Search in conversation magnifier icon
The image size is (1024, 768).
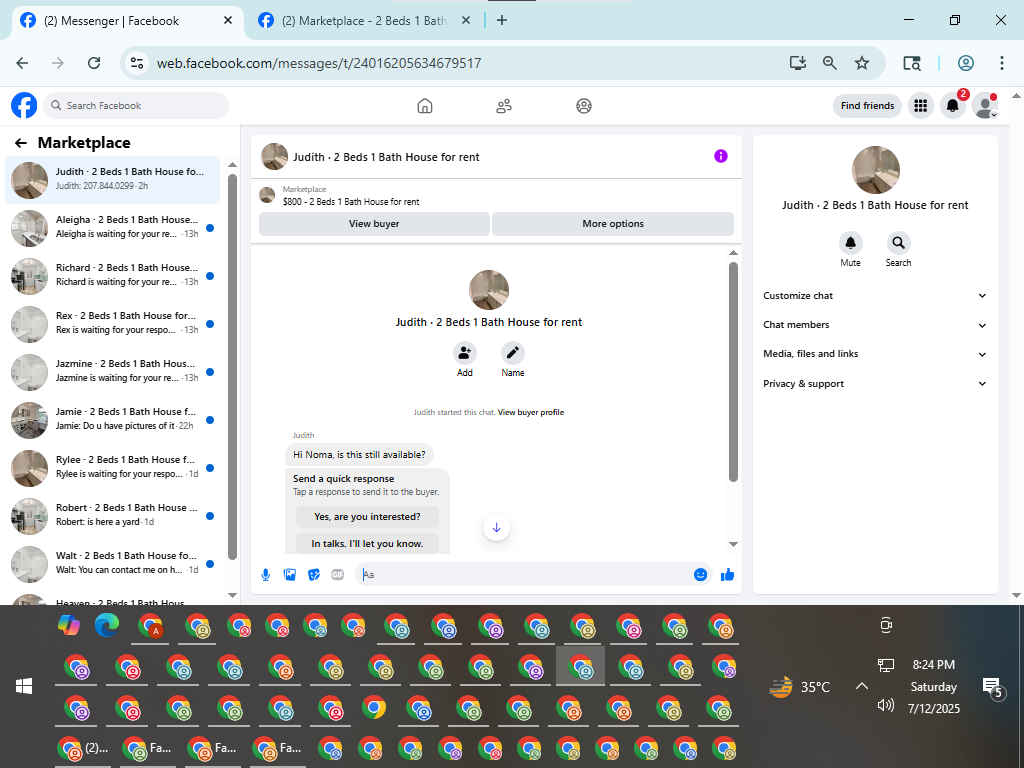point(899,243)
